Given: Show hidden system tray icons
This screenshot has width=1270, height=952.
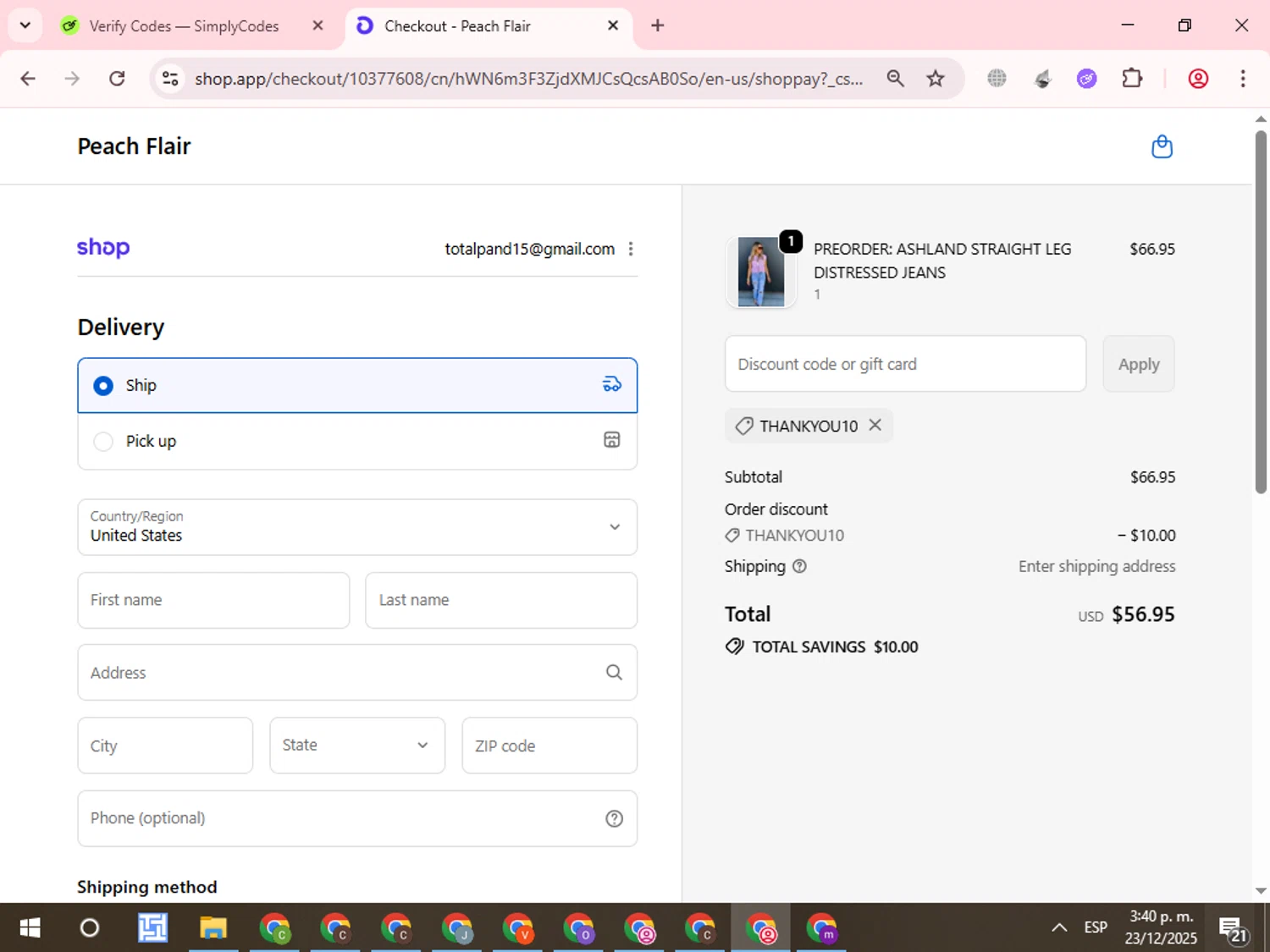Looking at the screenshot, I should (x=1059, y=928).
